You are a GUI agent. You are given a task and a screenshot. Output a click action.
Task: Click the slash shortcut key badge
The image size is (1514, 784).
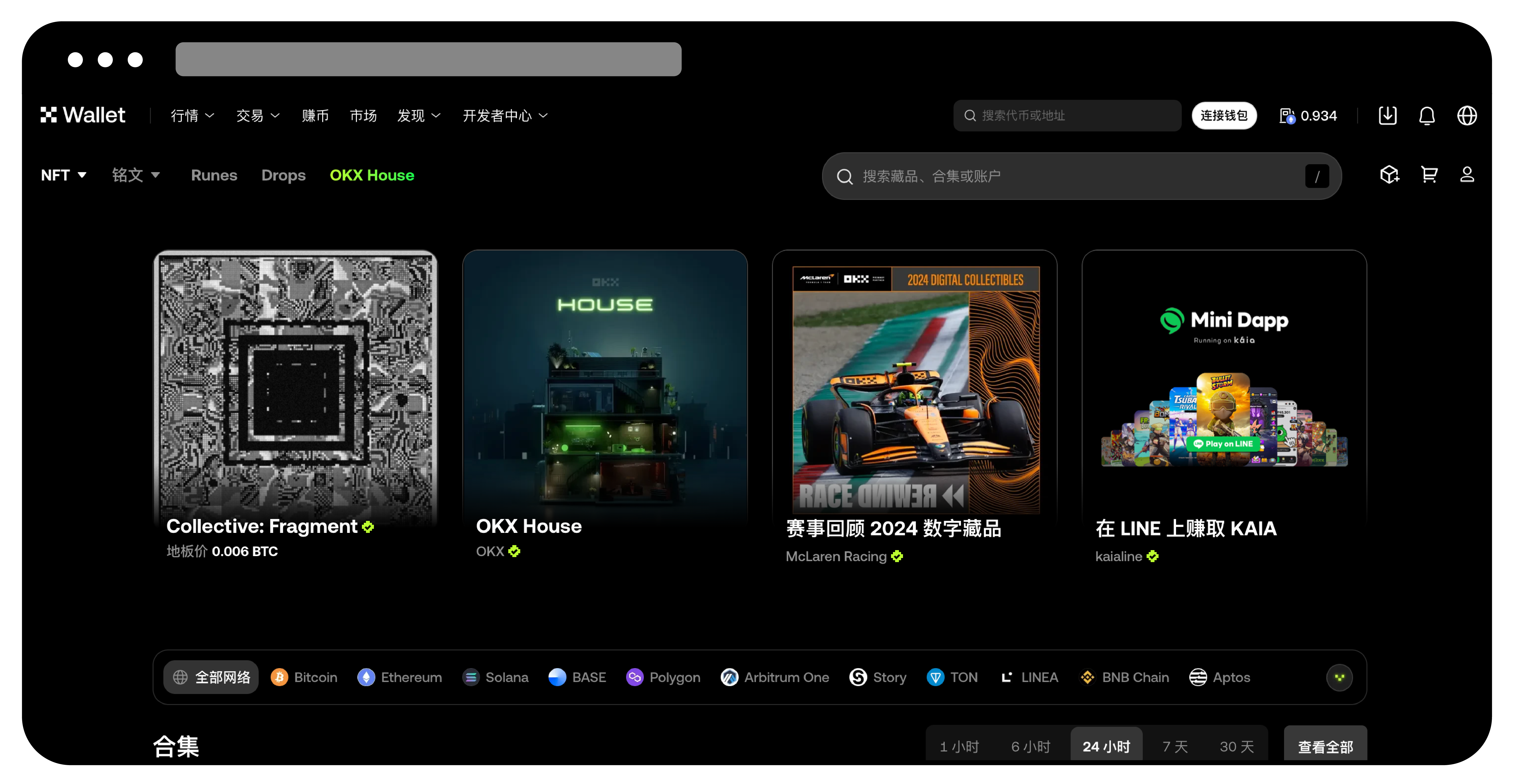(1317, 176)
